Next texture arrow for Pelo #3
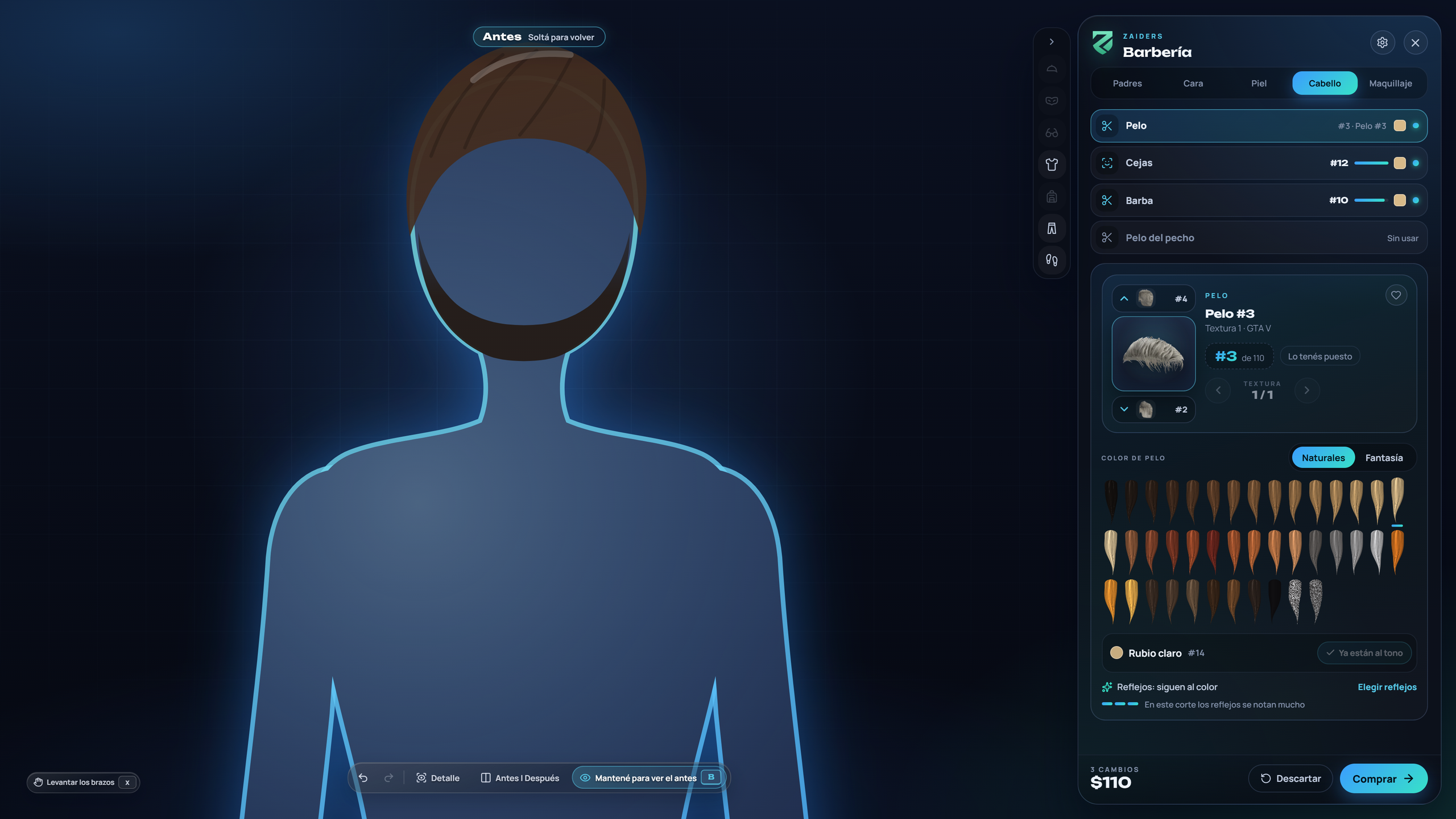 pyautogui.click(x=1306, y=390)
